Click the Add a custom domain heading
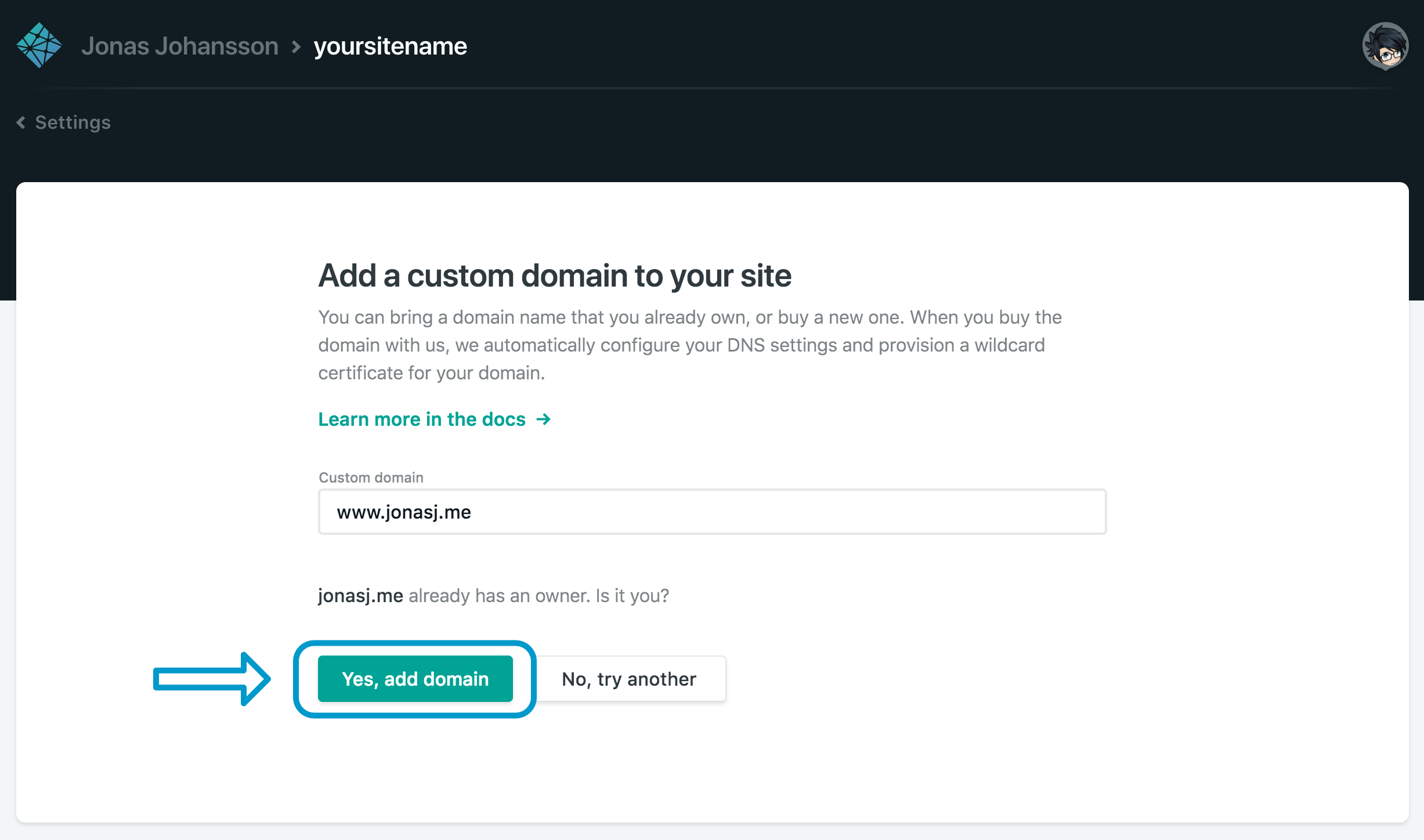This screenshot has width=1424, height=840. [x=555, y=276]
